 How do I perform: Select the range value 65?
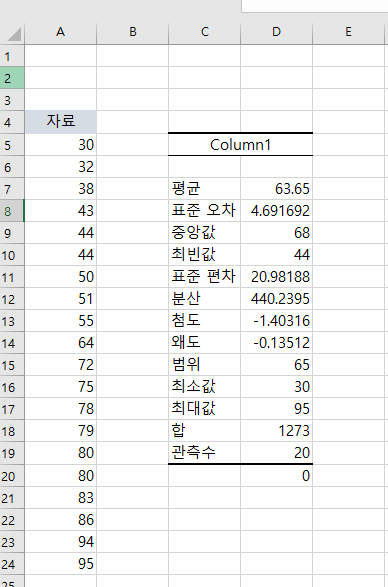[x=276, y=365]
